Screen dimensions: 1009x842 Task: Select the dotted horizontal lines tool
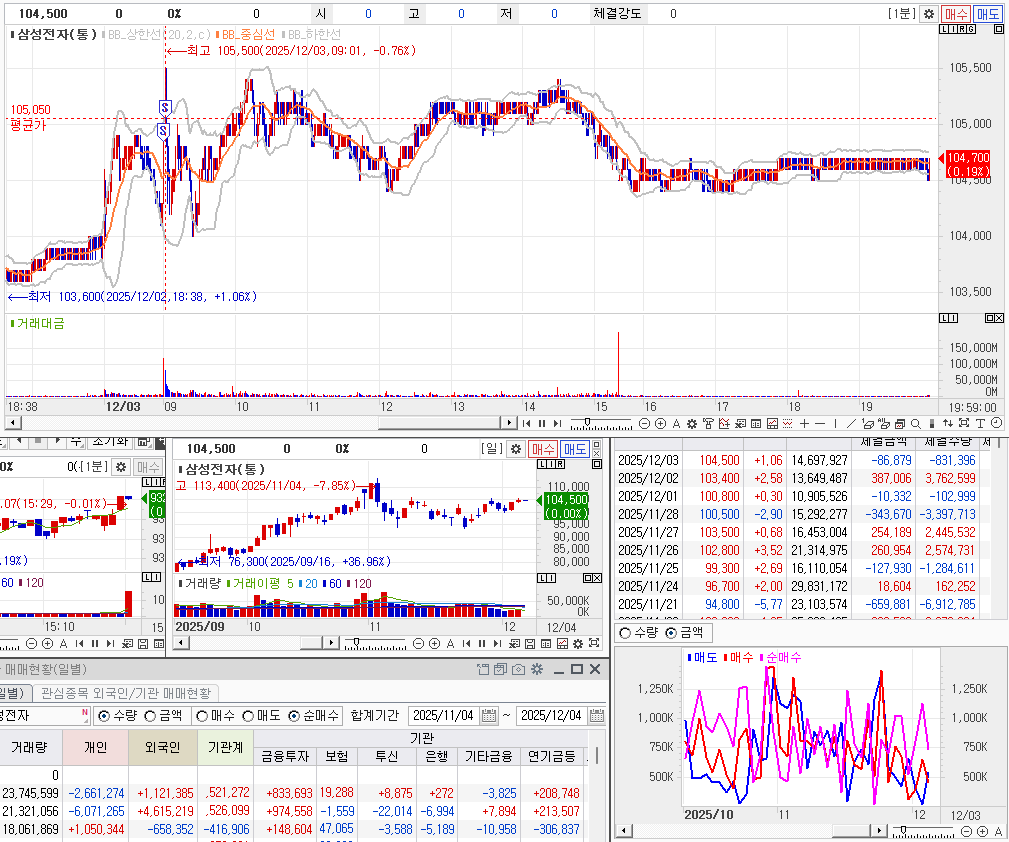pos(787,423)
